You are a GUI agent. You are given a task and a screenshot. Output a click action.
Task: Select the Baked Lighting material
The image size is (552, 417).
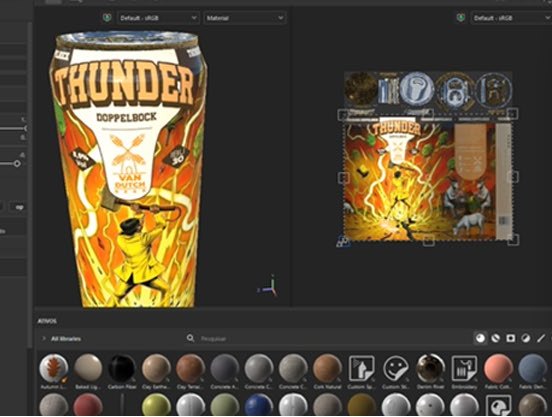(88, 368)
